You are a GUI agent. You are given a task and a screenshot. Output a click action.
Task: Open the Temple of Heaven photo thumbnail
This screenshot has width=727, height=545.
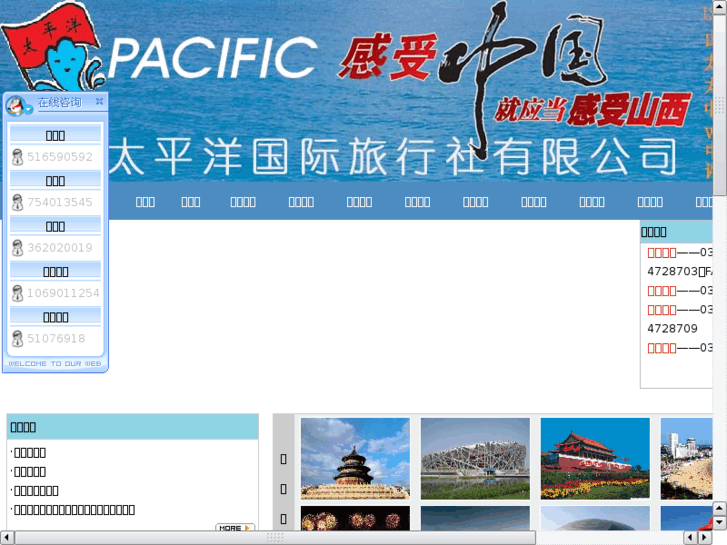355,459
